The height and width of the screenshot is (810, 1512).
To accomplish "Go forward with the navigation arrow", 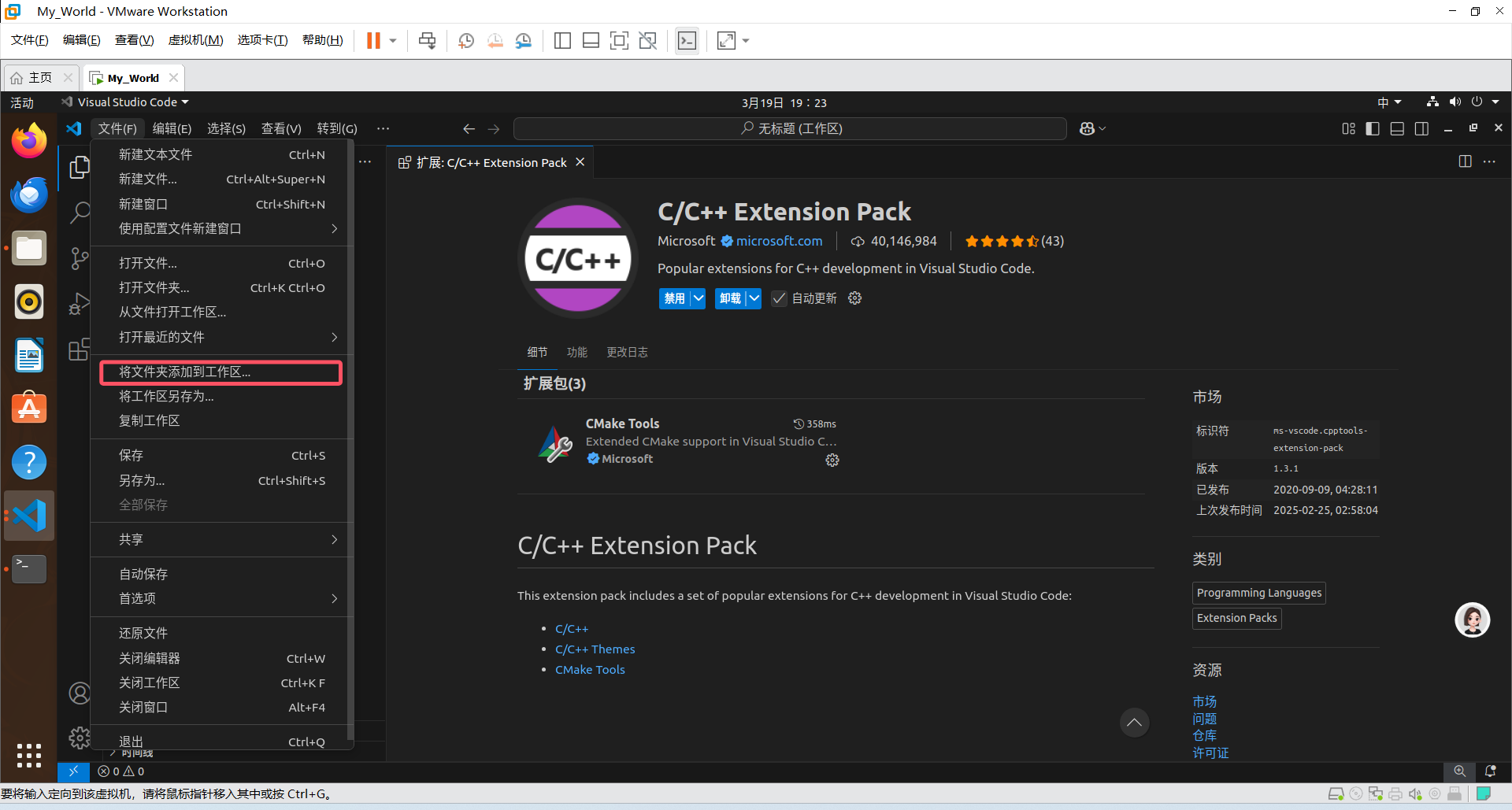I will tap(494, 128).
